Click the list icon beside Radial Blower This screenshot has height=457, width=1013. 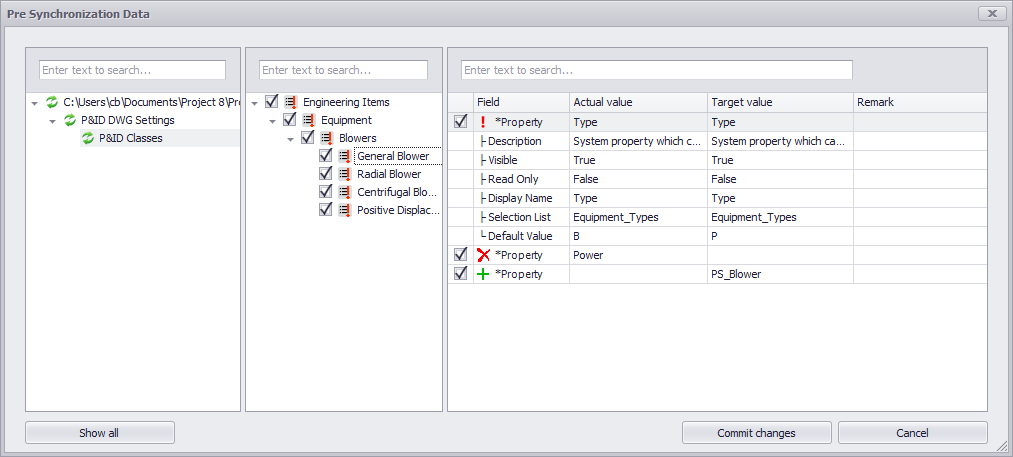pos(344,175)
